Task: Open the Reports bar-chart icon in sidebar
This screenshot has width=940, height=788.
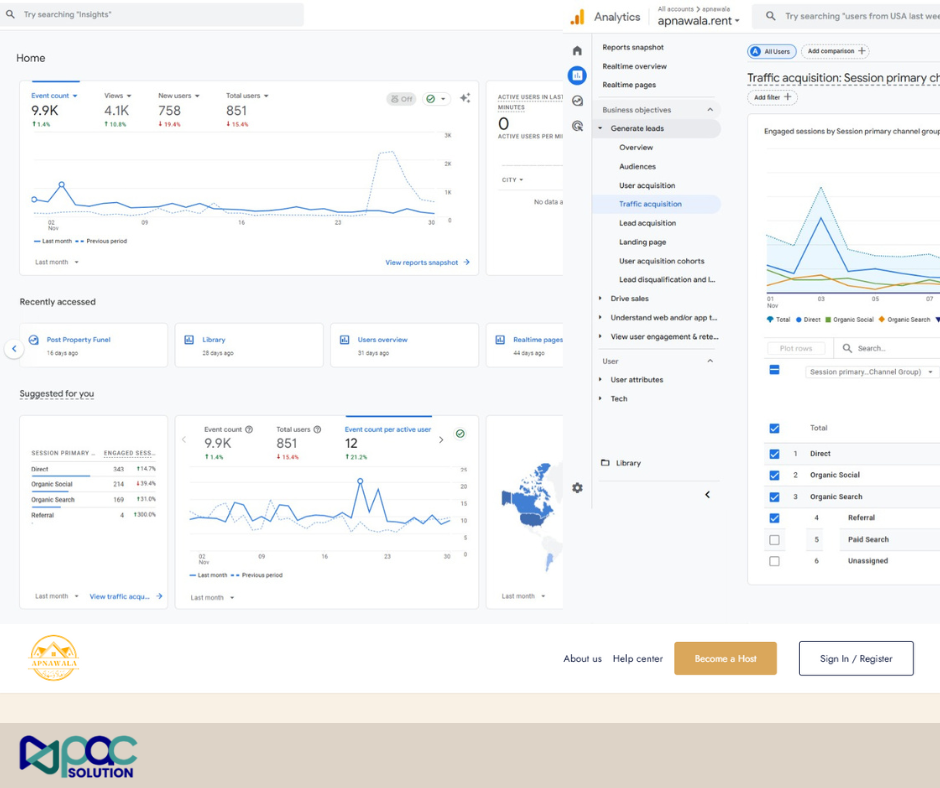Action: point(577,75)
